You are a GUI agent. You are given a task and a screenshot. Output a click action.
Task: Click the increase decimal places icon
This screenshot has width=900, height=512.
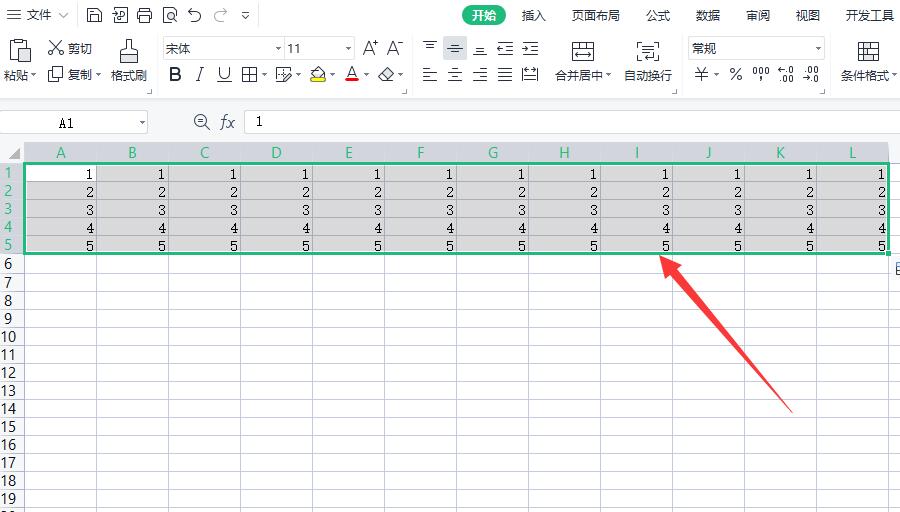786,74
